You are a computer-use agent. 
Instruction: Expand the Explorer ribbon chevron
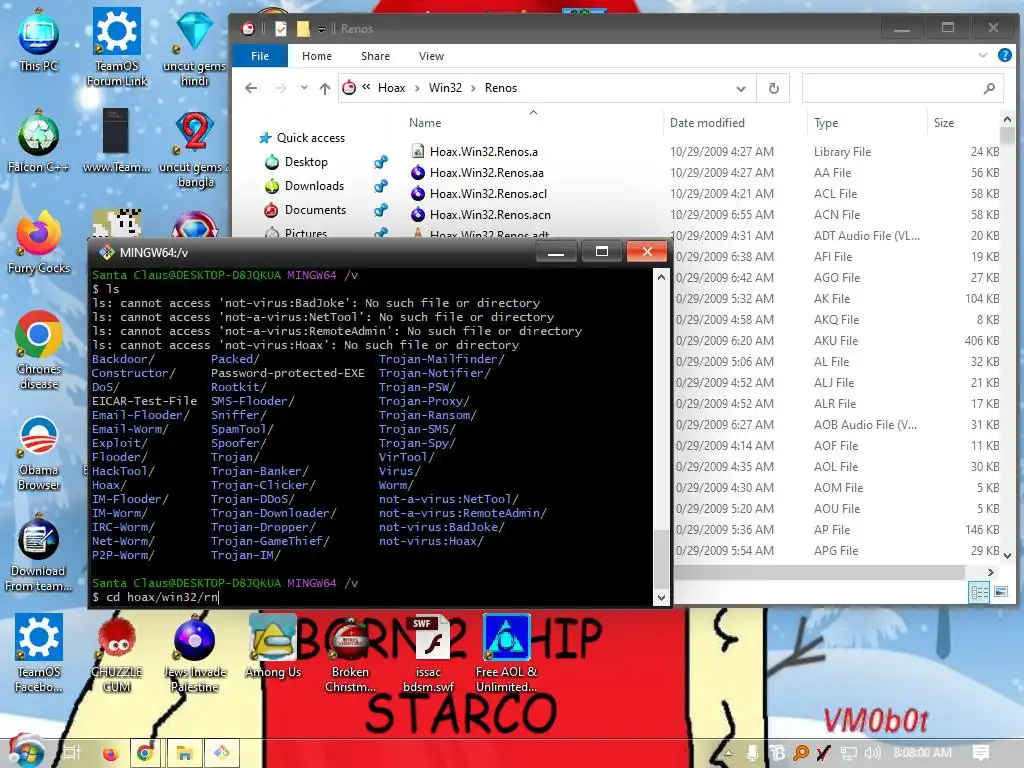pos(982,56)
